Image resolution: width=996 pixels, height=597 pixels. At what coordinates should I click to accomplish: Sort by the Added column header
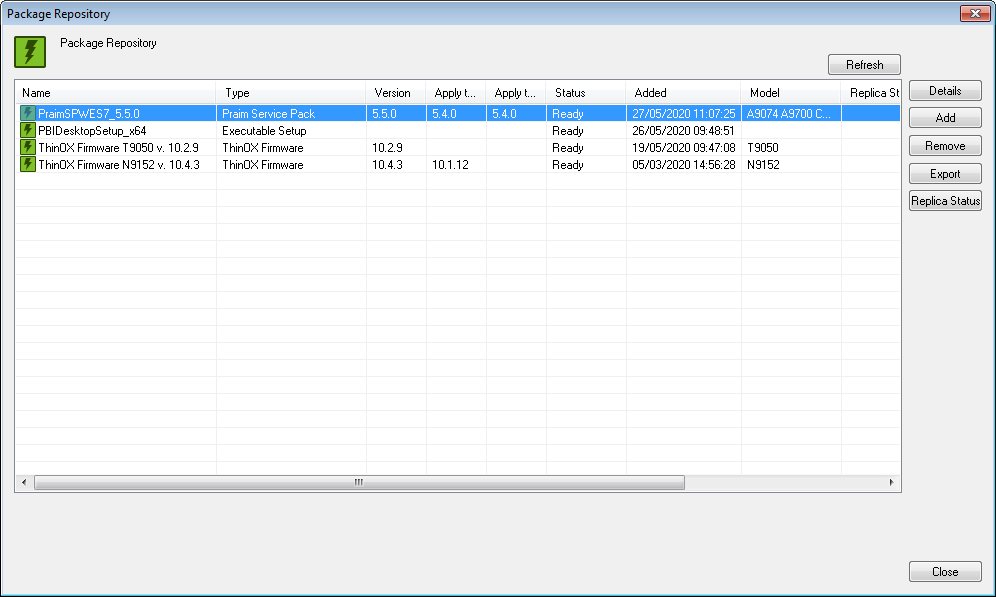point(683,93)
